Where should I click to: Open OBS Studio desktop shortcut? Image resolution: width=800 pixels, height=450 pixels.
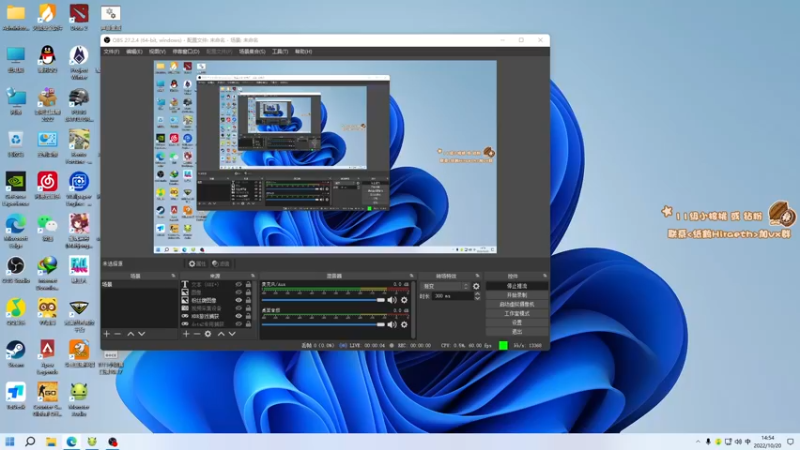[16, 269]
